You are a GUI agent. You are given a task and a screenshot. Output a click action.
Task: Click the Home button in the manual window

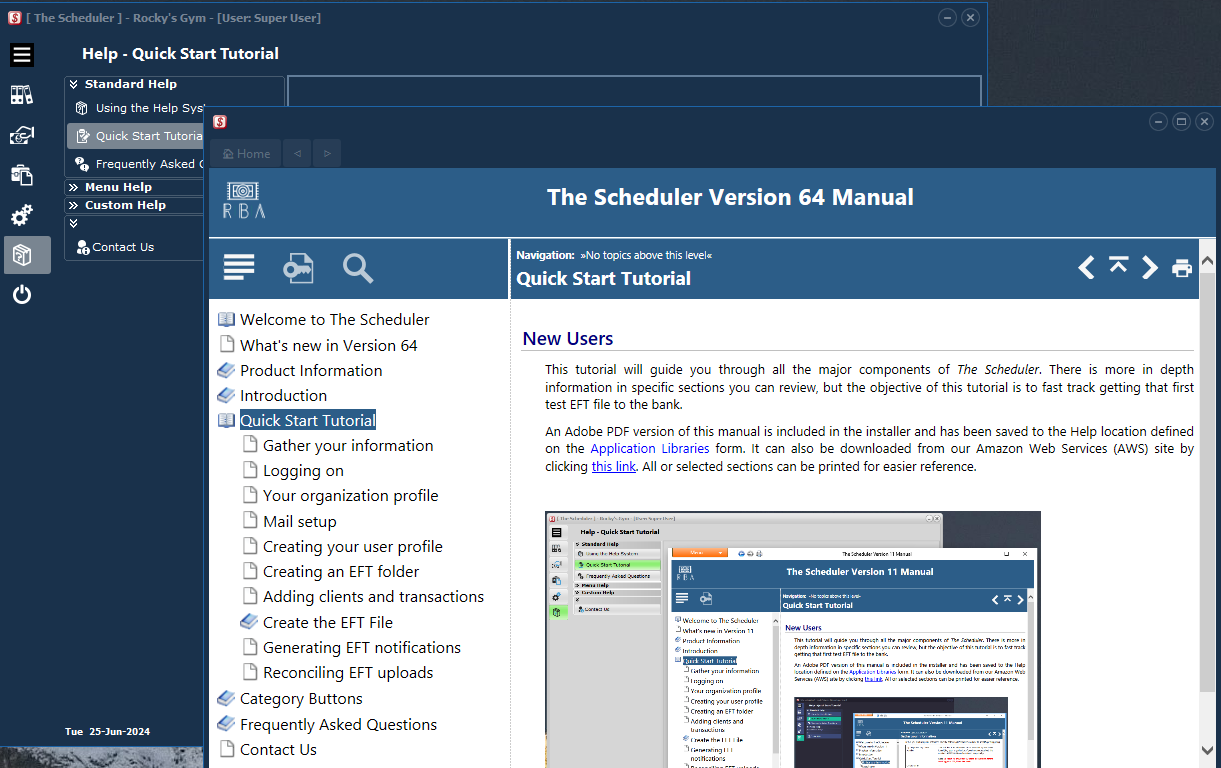[246, 154]
